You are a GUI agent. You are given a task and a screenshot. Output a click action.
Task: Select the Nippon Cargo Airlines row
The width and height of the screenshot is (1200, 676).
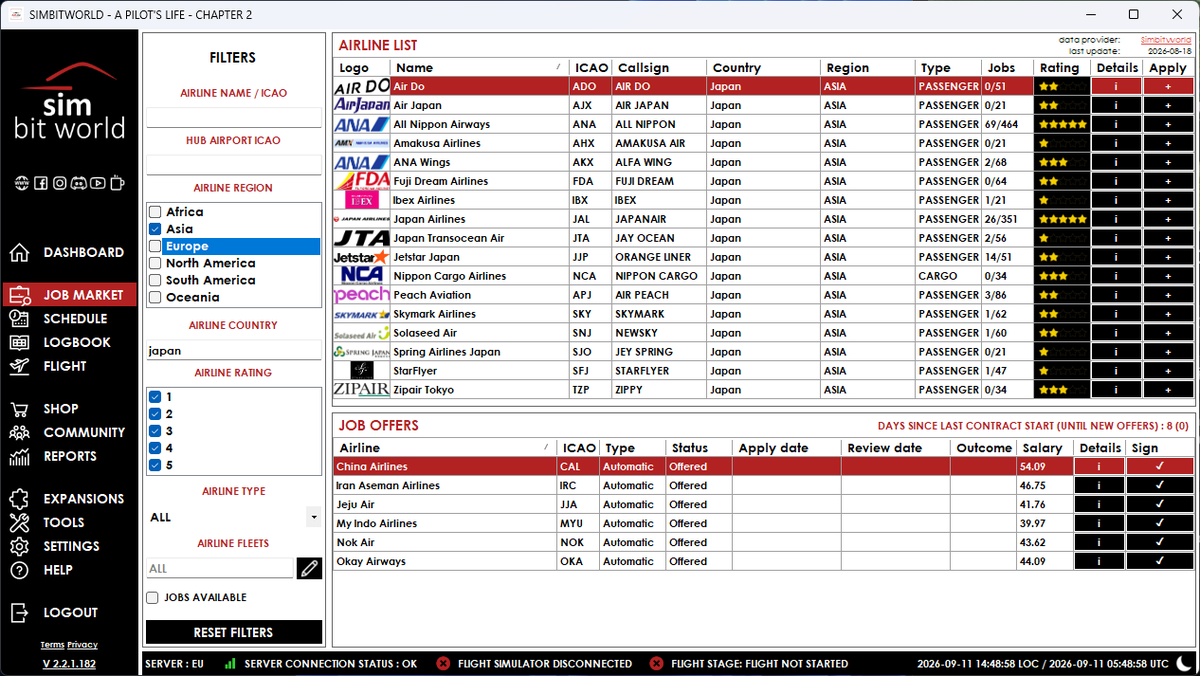coord(763,276)
